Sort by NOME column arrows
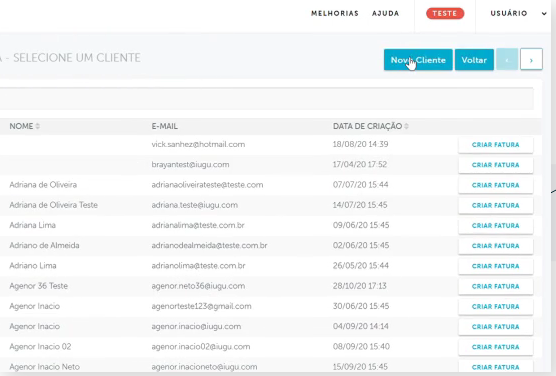 pos(38,126)
